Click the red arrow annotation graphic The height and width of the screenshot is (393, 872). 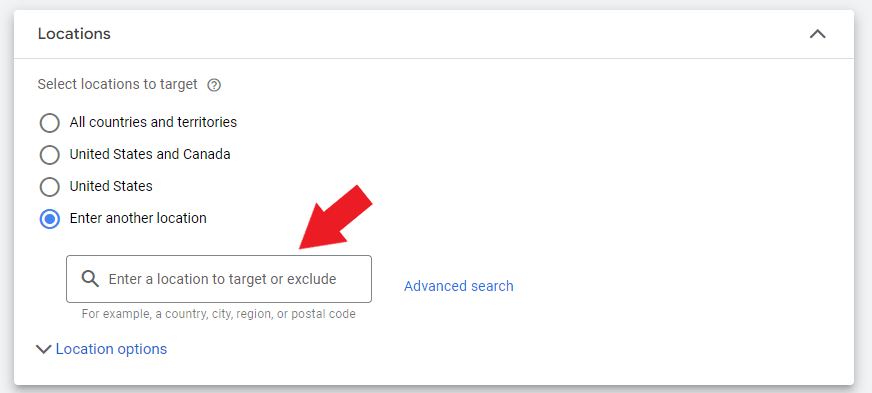click(x=336, y=217)
